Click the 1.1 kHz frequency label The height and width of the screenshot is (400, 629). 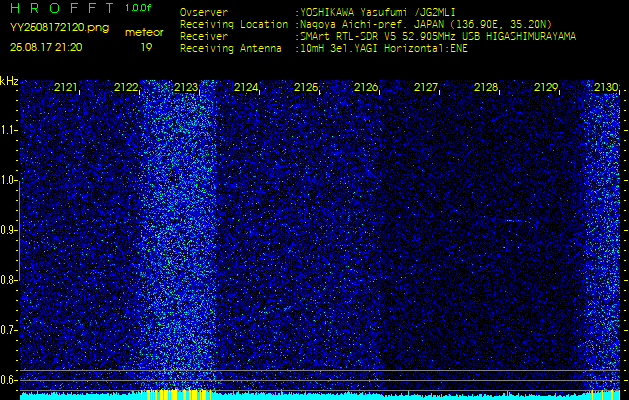(7, 130)
